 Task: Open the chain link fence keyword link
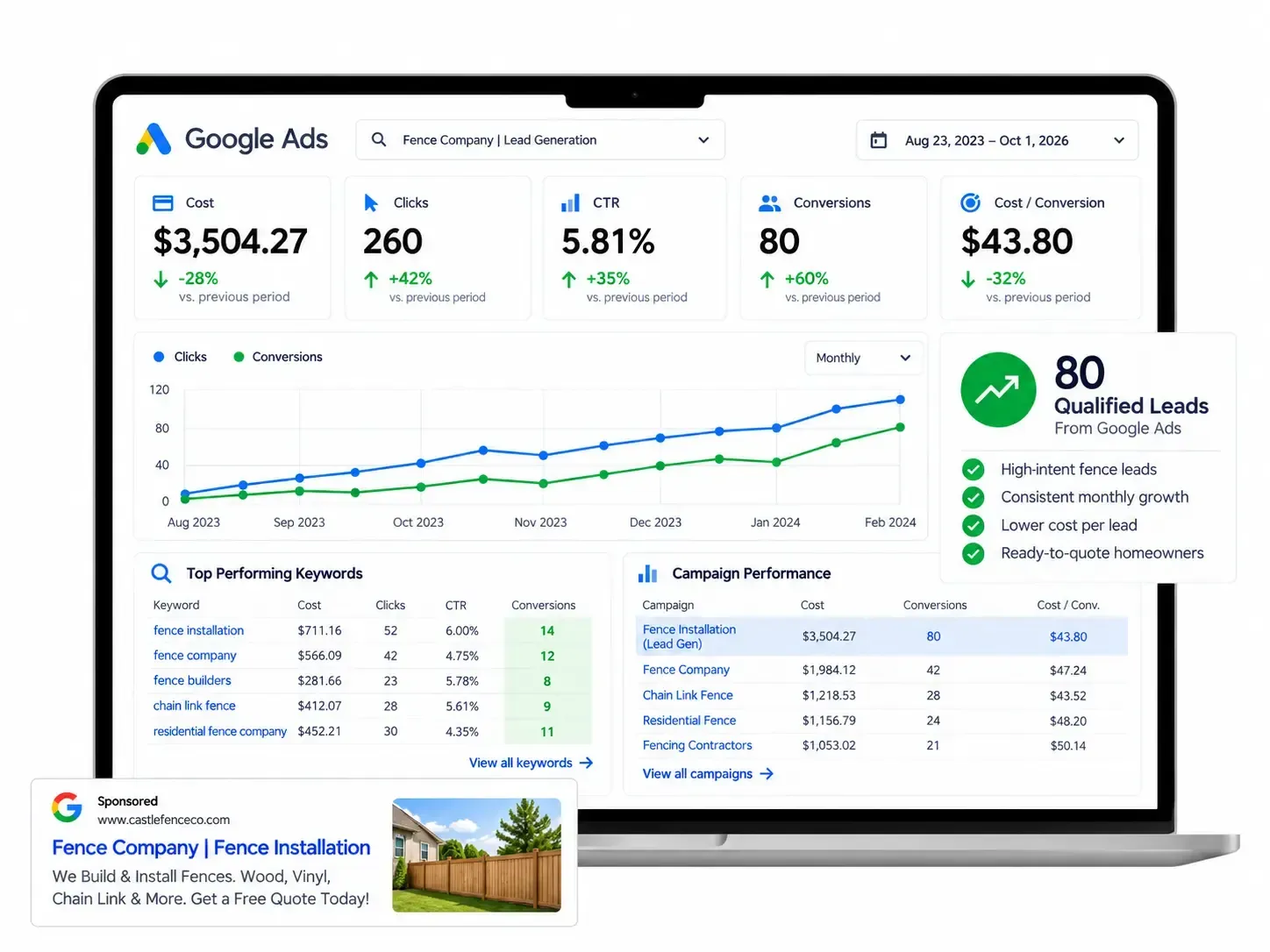[x=195, y=706]
